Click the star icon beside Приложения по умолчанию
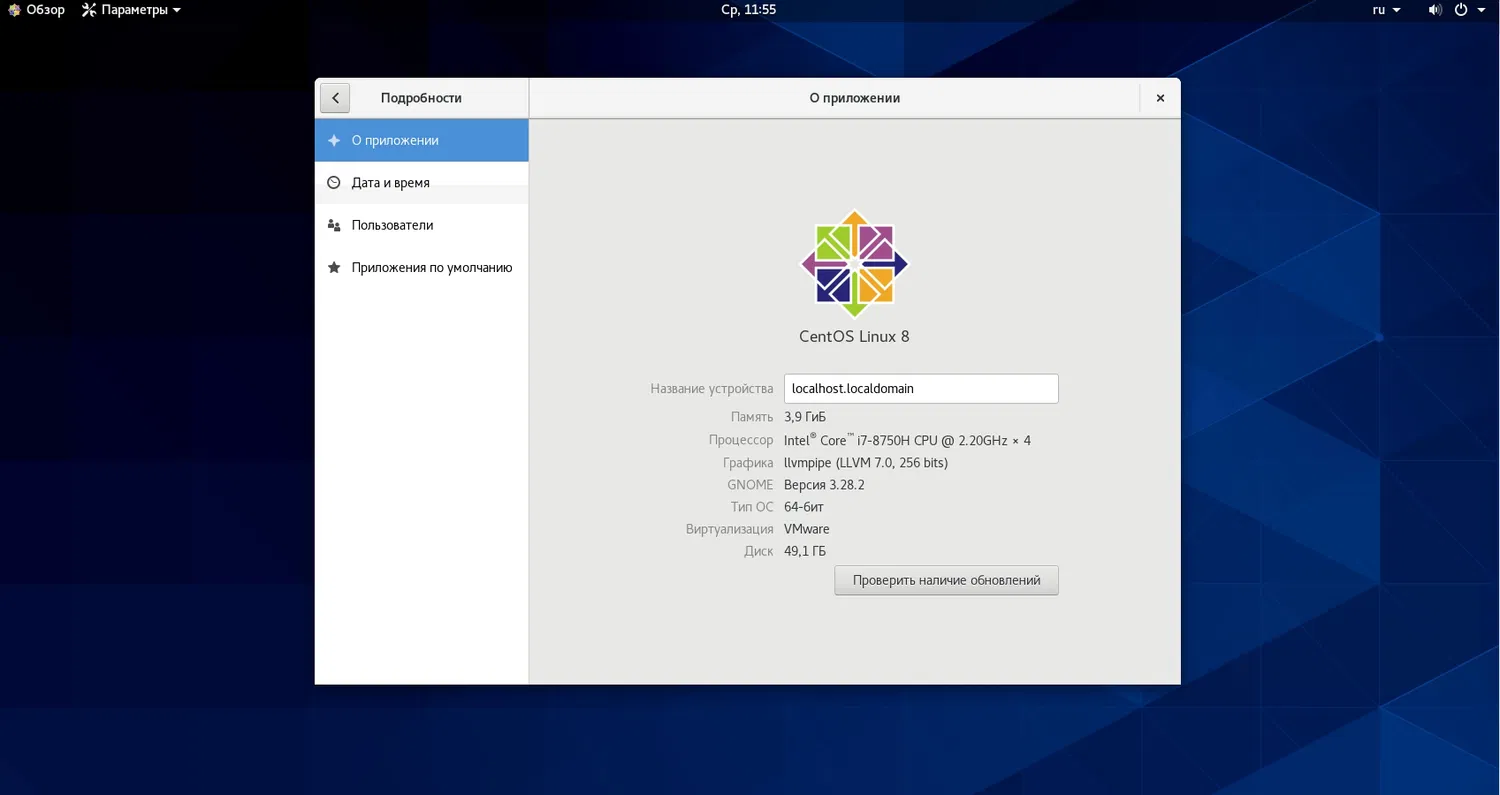 (334, 268)
